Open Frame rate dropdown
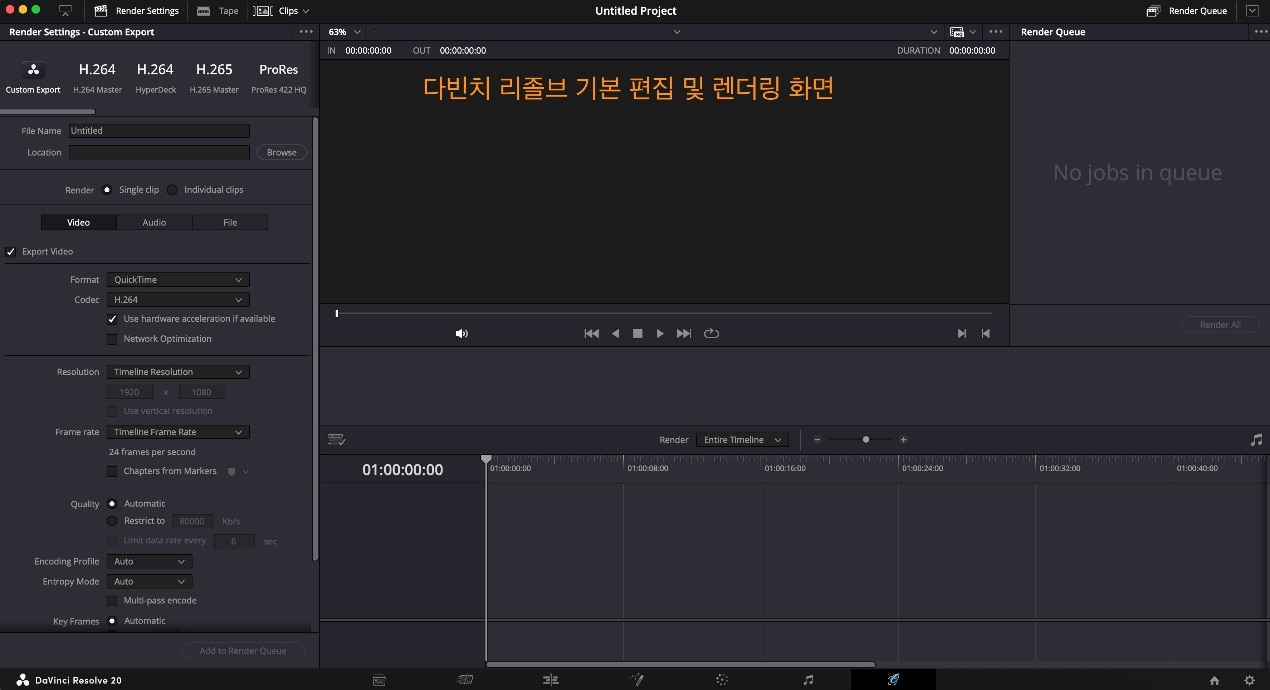The width and height of the screenshot is (1270, 690). [x=178, y=432]
